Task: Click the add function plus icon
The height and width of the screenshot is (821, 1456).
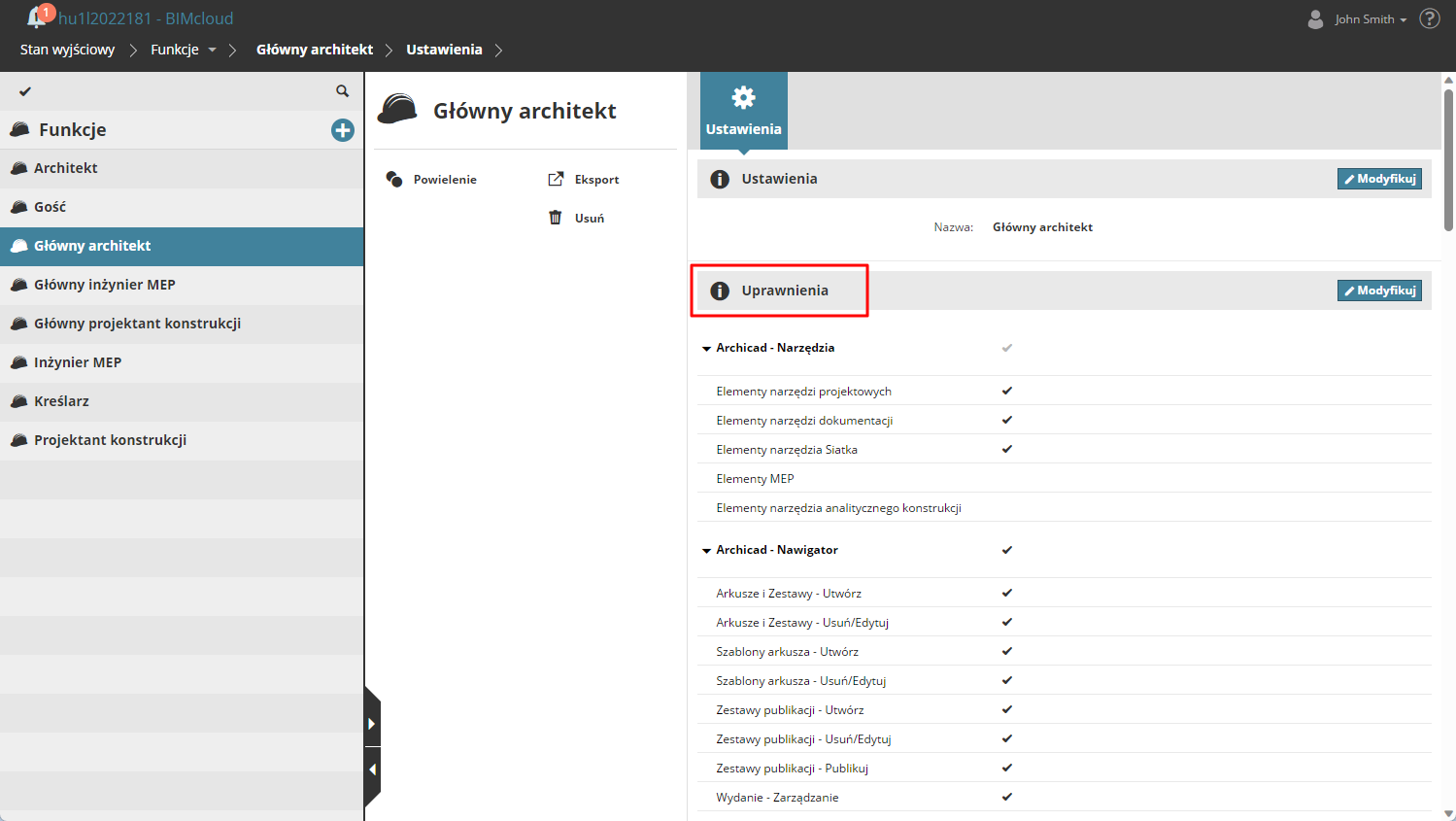Action: point(343,130)
